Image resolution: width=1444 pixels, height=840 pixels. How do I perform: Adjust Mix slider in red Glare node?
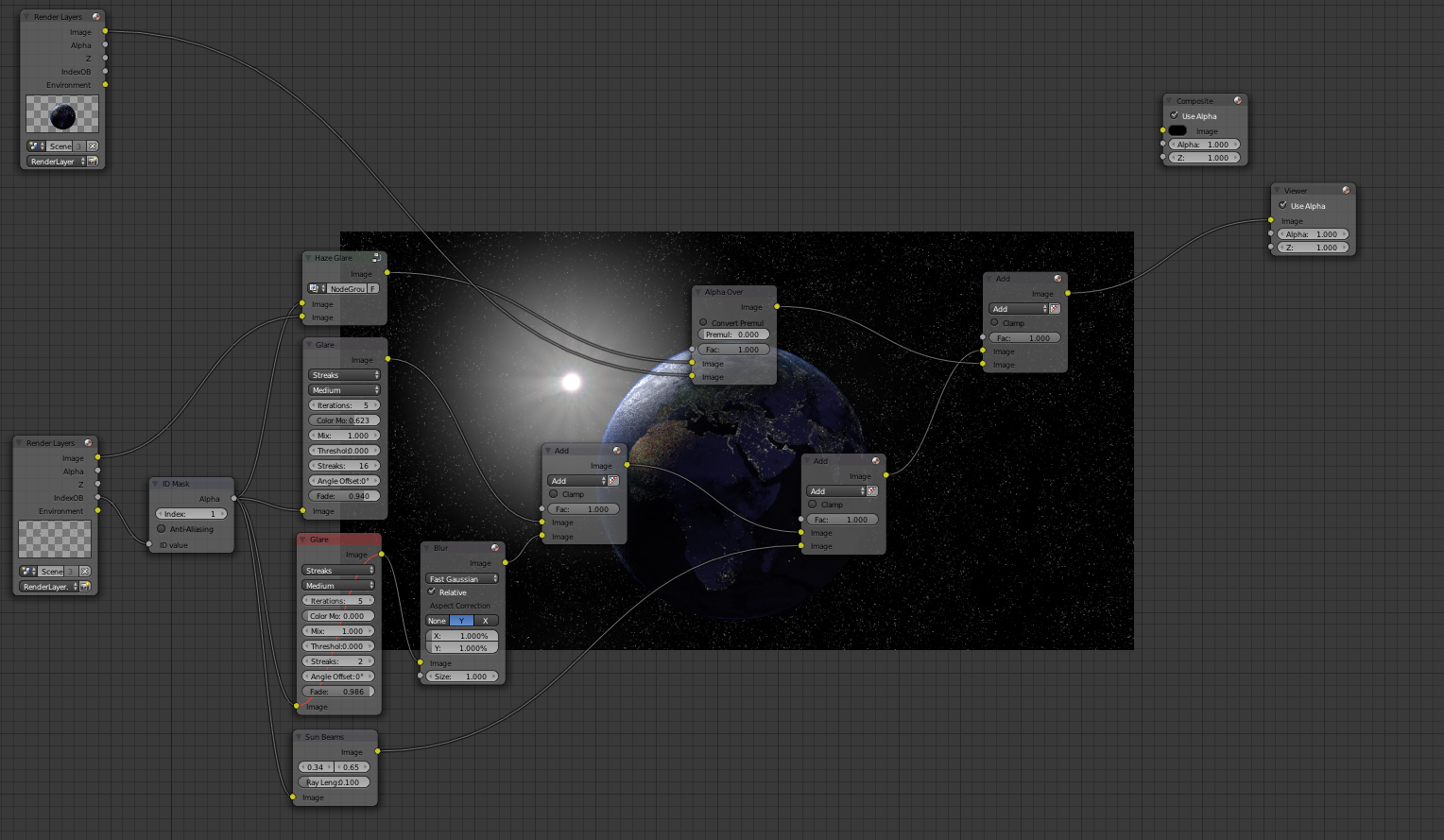(338, 631)
